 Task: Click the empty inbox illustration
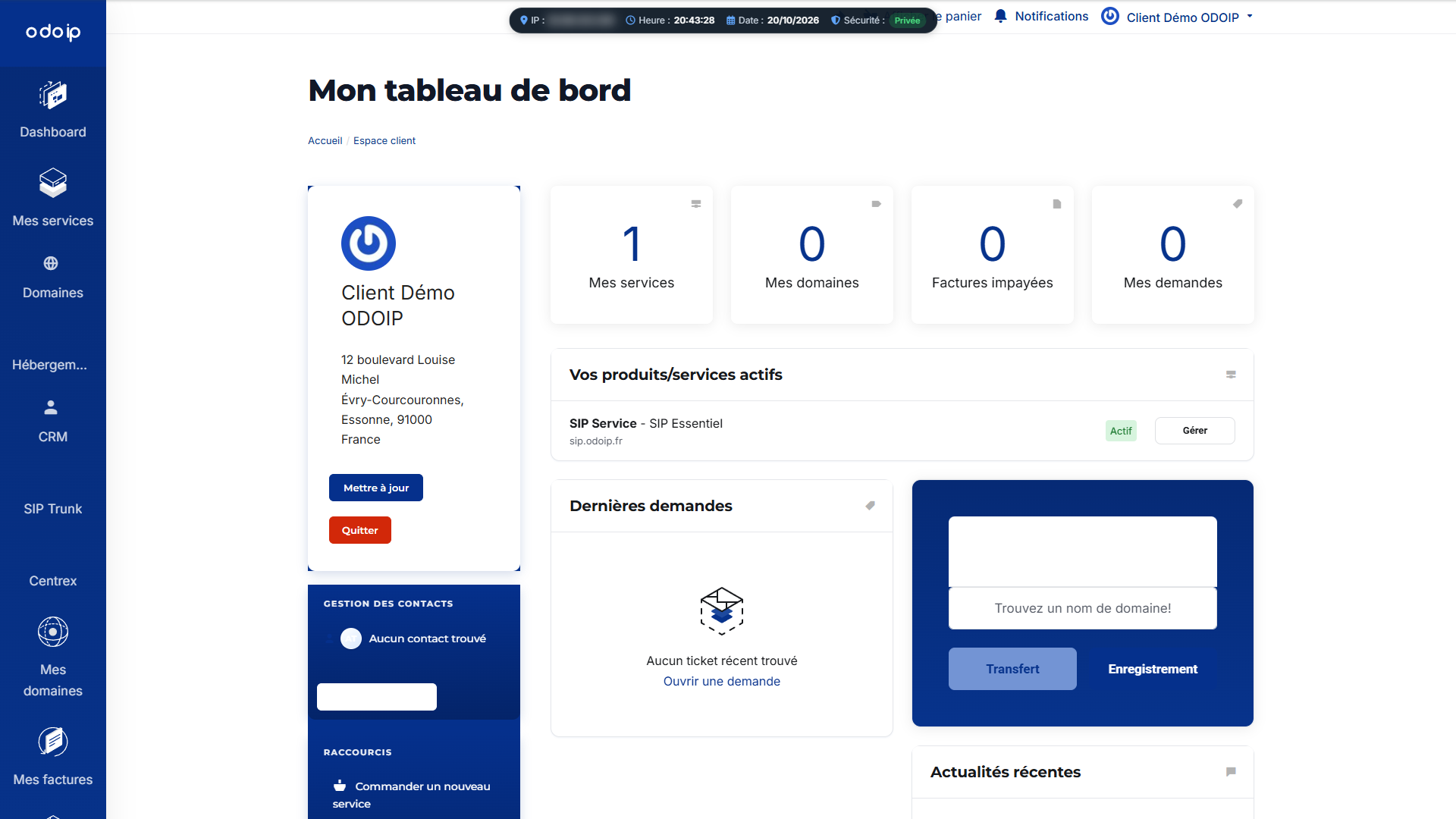click(722, 610)
